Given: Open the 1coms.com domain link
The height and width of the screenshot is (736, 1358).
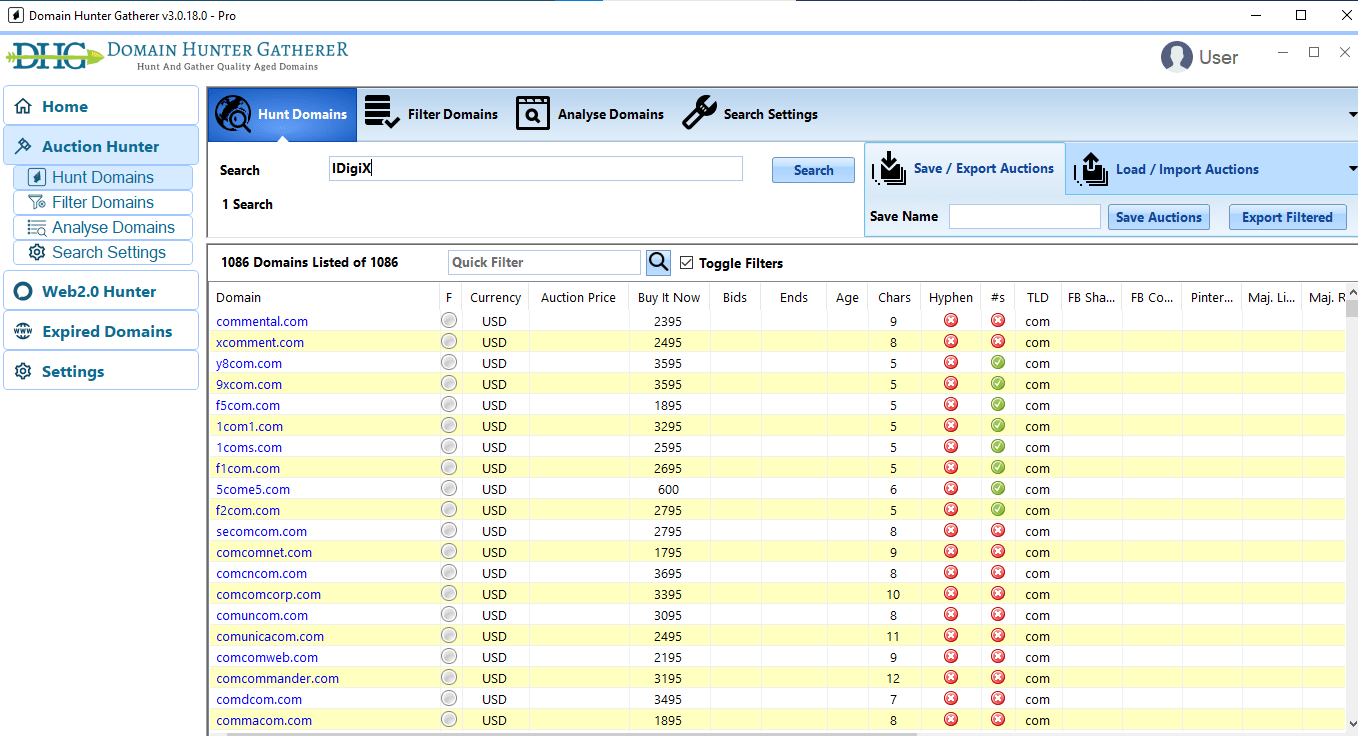Looking at the screenshot, I should click(x=249, y=447).
